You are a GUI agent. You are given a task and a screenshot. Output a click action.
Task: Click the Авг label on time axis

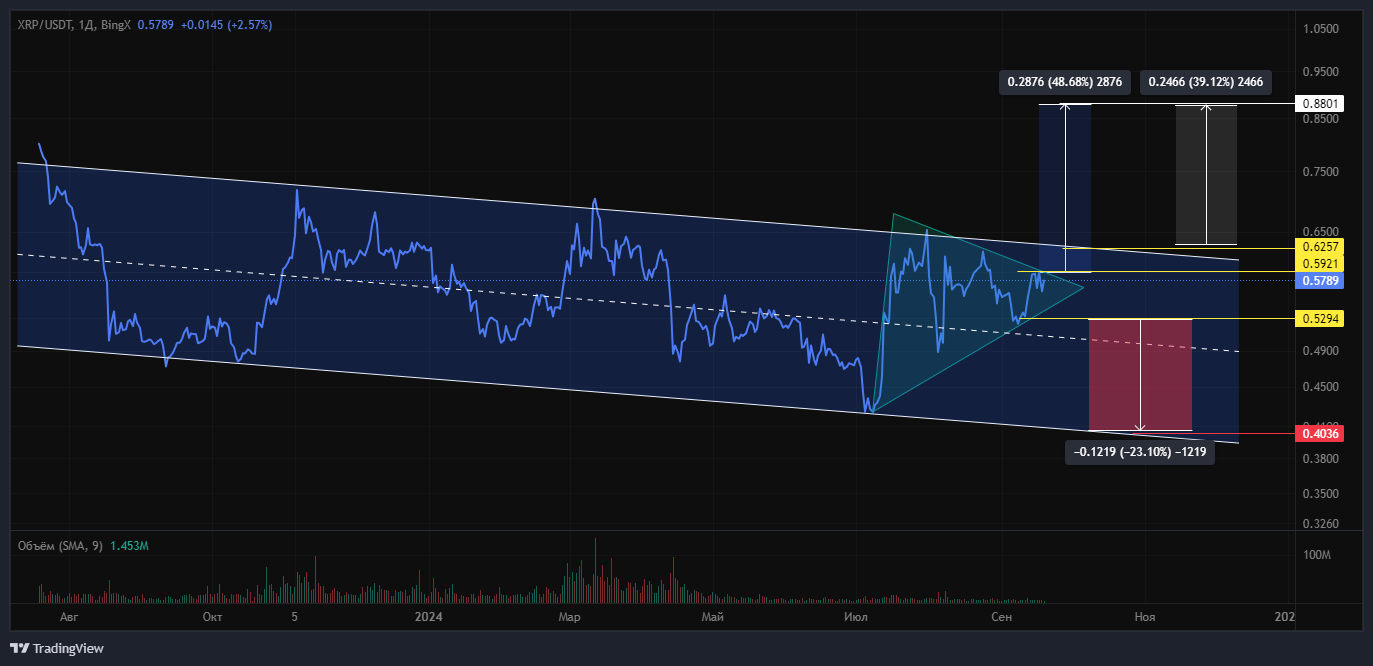pos(69,618)
